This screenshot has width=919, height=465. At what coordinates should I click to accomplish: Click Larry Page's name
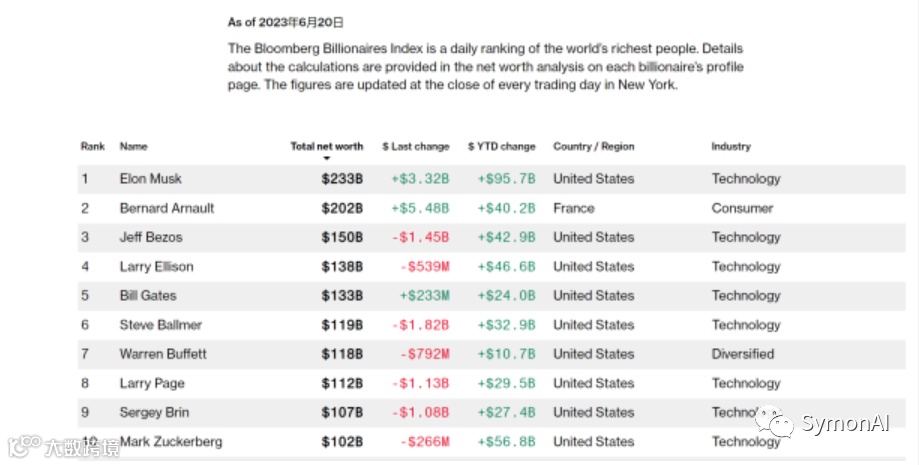point(152,383)
